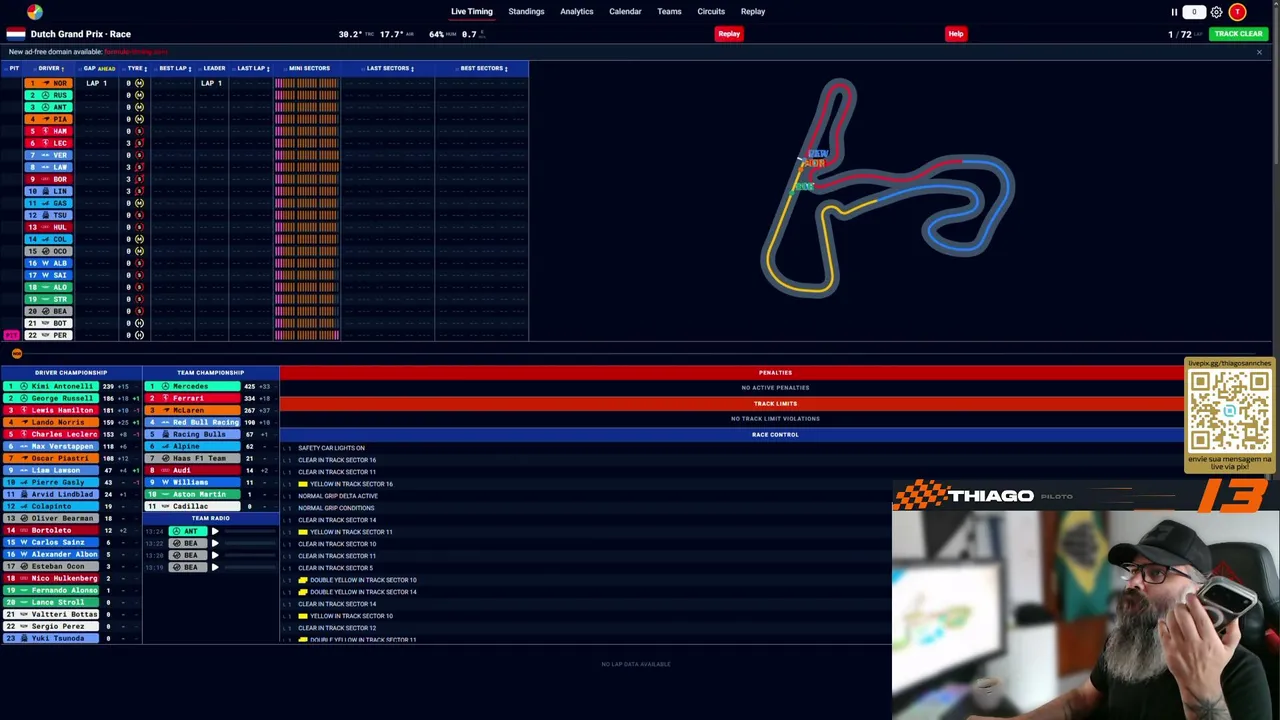Click the delay value field showing 0
1280x720 pixels.
point(1194,12)
